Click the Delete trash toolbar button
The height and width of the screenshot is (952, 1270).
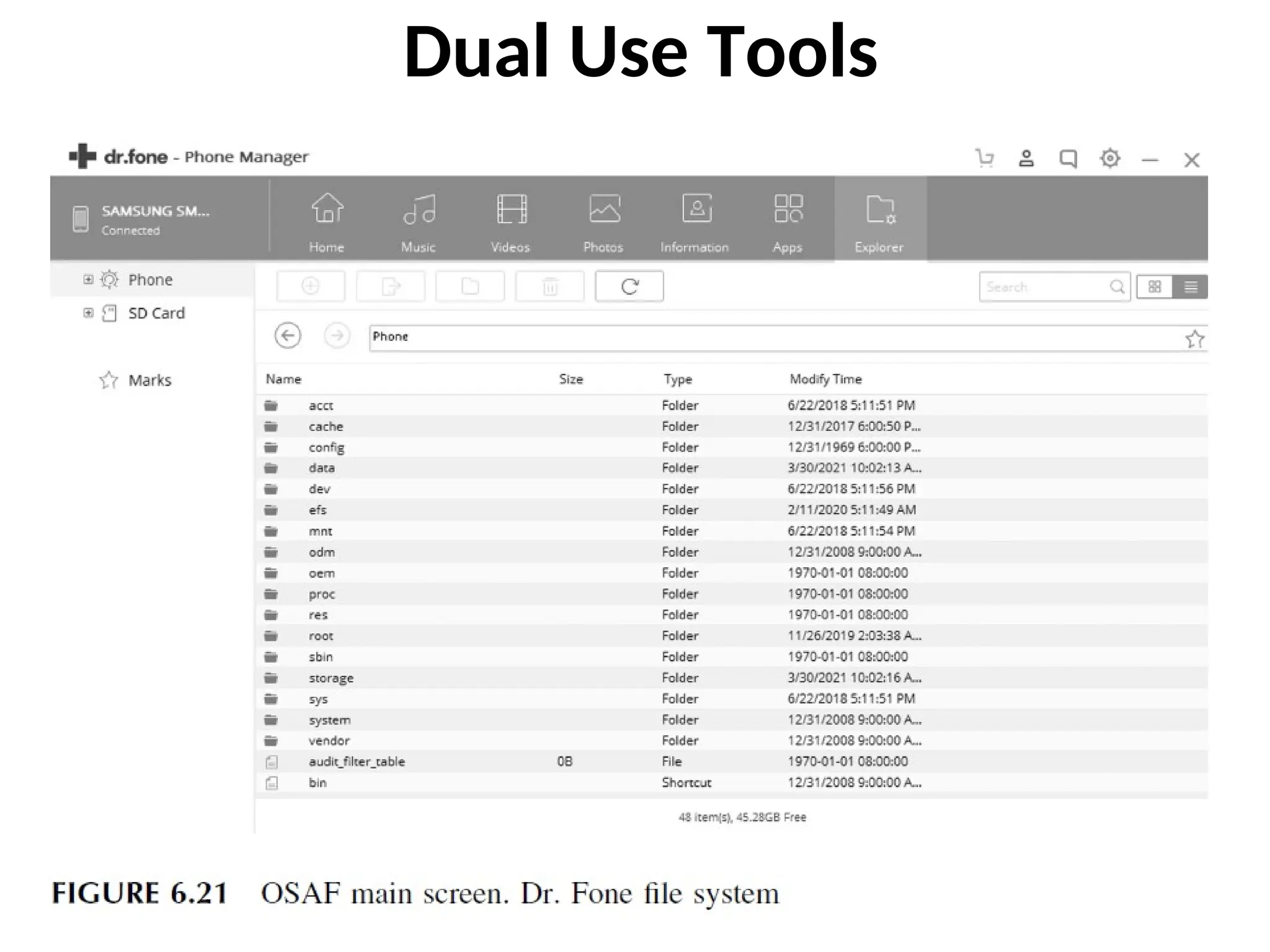click(x=549, y=286)
